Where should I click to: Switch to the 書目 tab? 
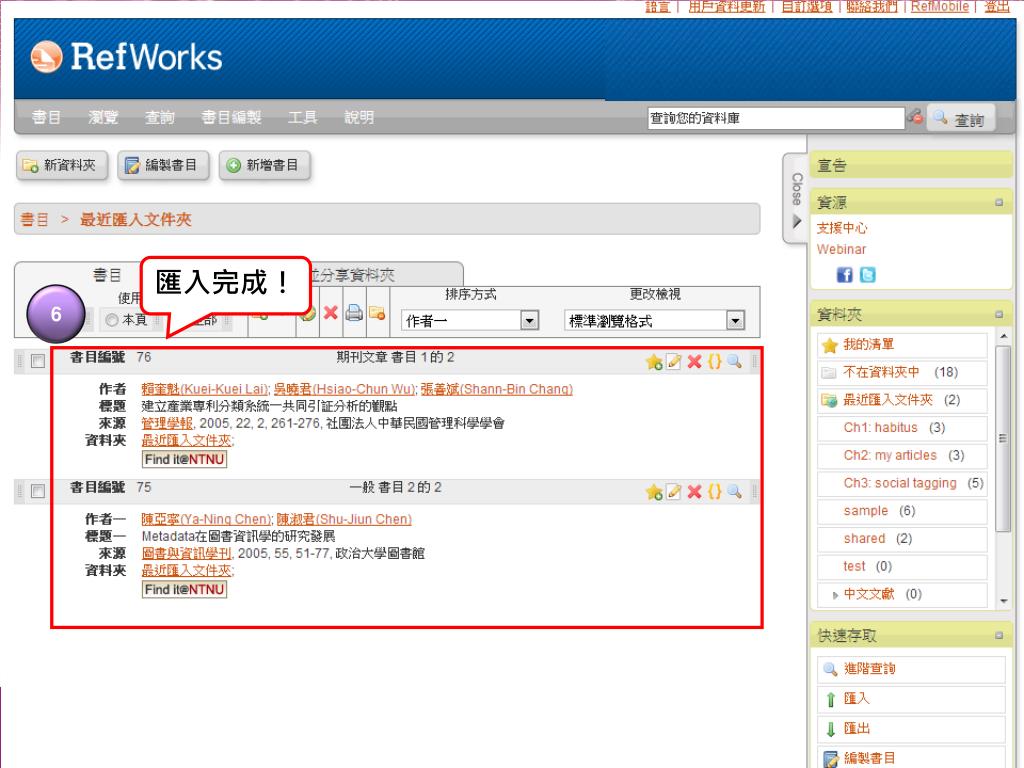click(107, 275)
